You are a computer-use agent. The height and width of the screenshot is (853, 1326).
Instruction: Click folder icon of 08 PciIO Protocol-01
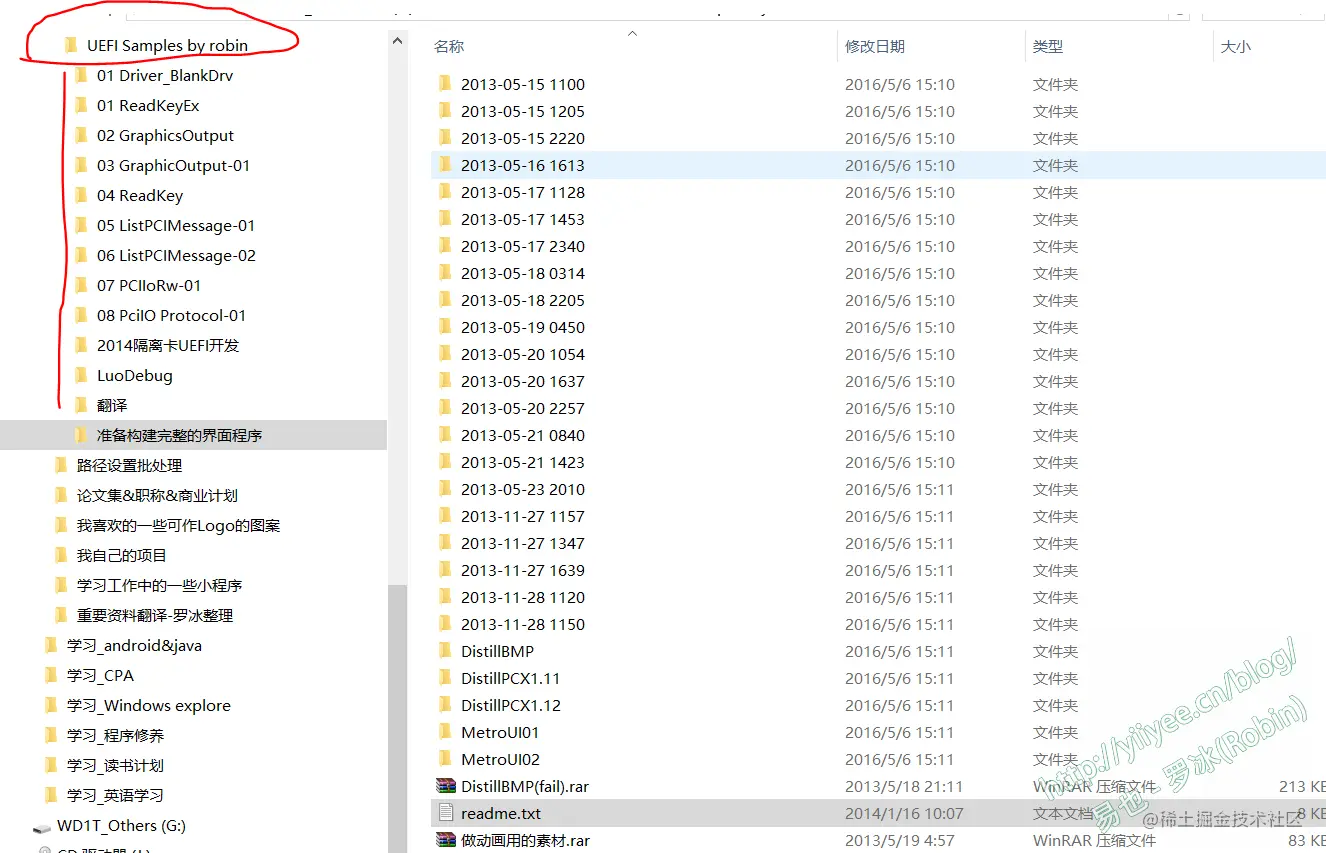(x=81, y=316)
